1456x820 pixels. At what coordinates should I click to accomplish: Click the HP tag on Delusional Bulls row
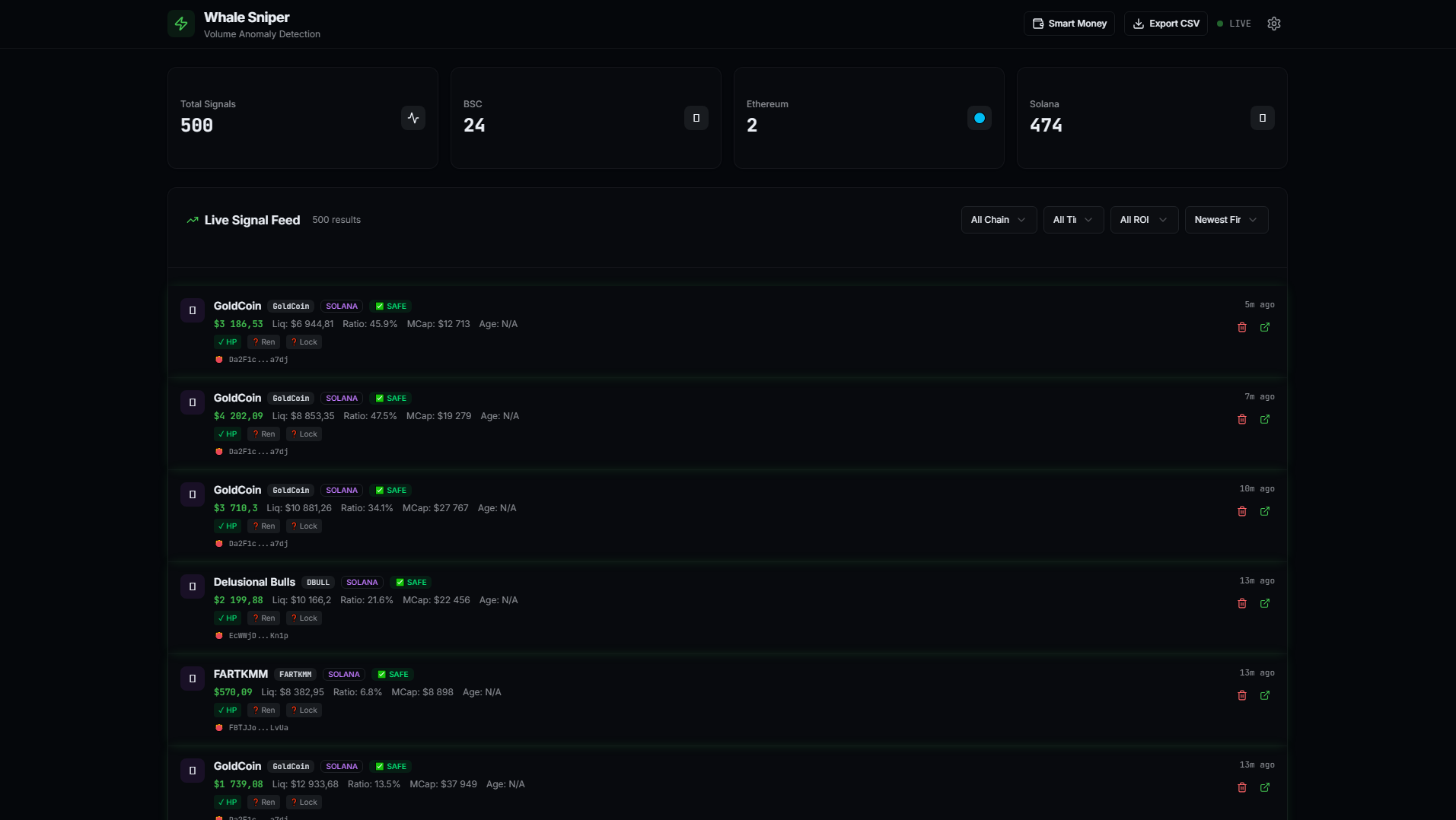pyautogui.click(x=228, y=618)
